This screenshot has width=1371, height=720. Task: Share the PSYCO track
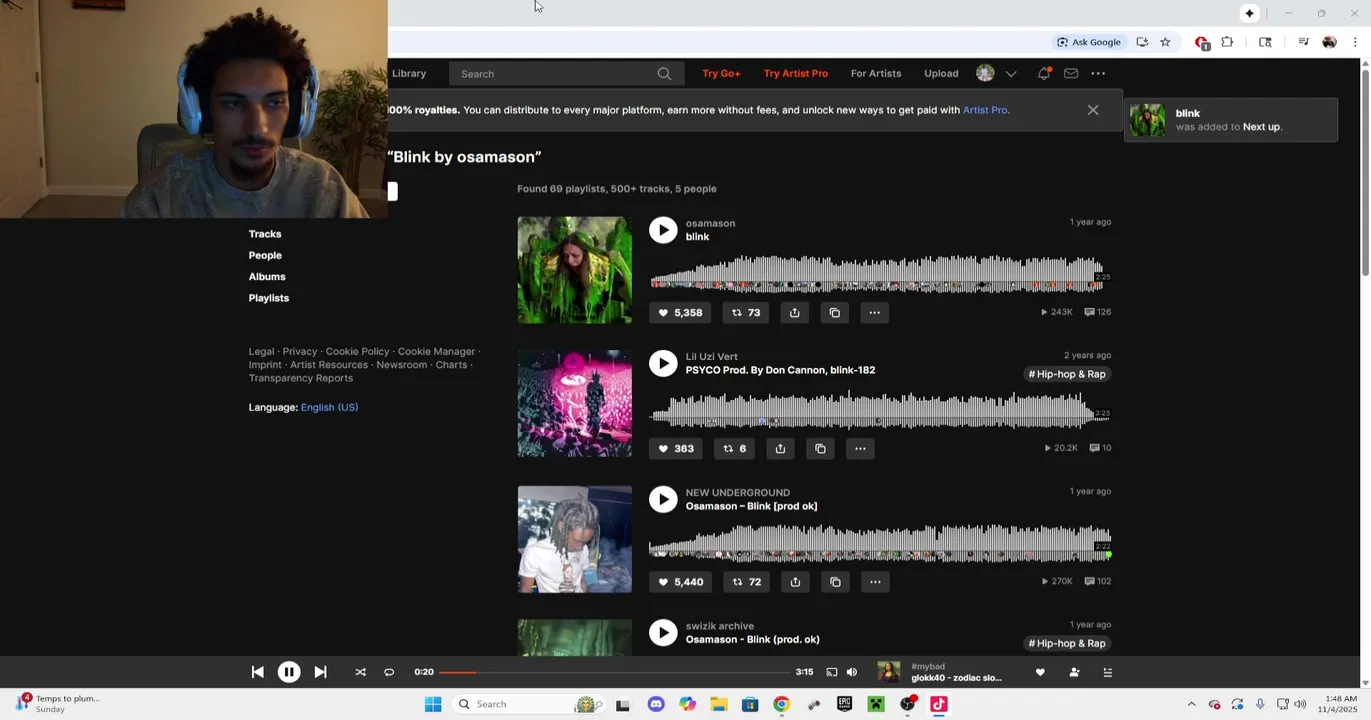click(x=780, y=449)
